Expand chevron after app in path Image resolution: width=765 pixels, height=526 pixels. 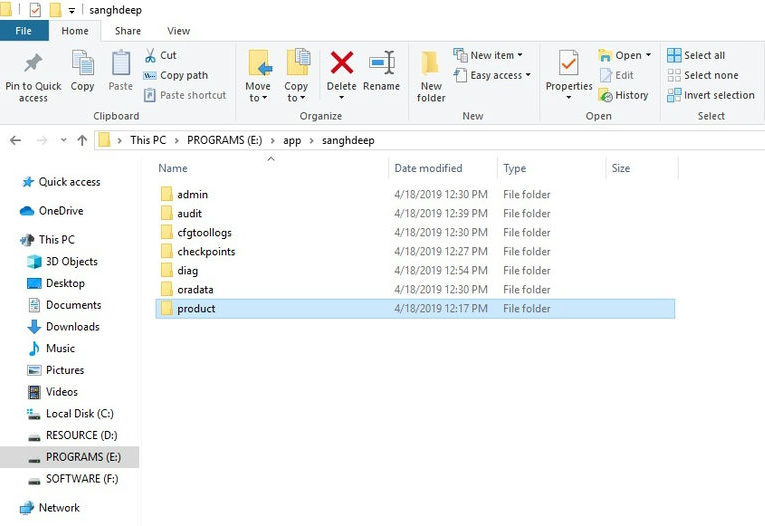pos(311,141)
